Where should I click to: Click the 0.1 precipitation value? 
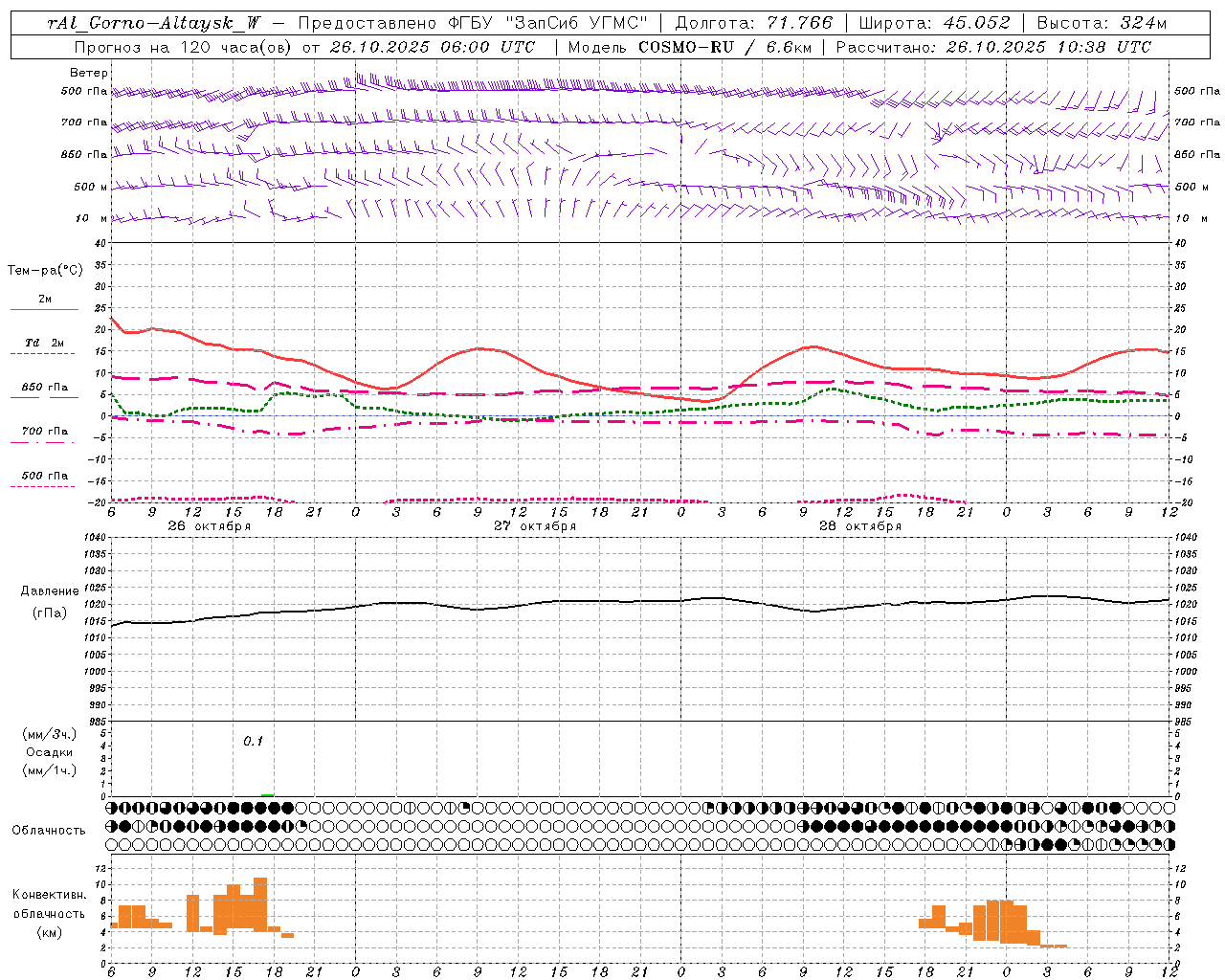[253, 741]
